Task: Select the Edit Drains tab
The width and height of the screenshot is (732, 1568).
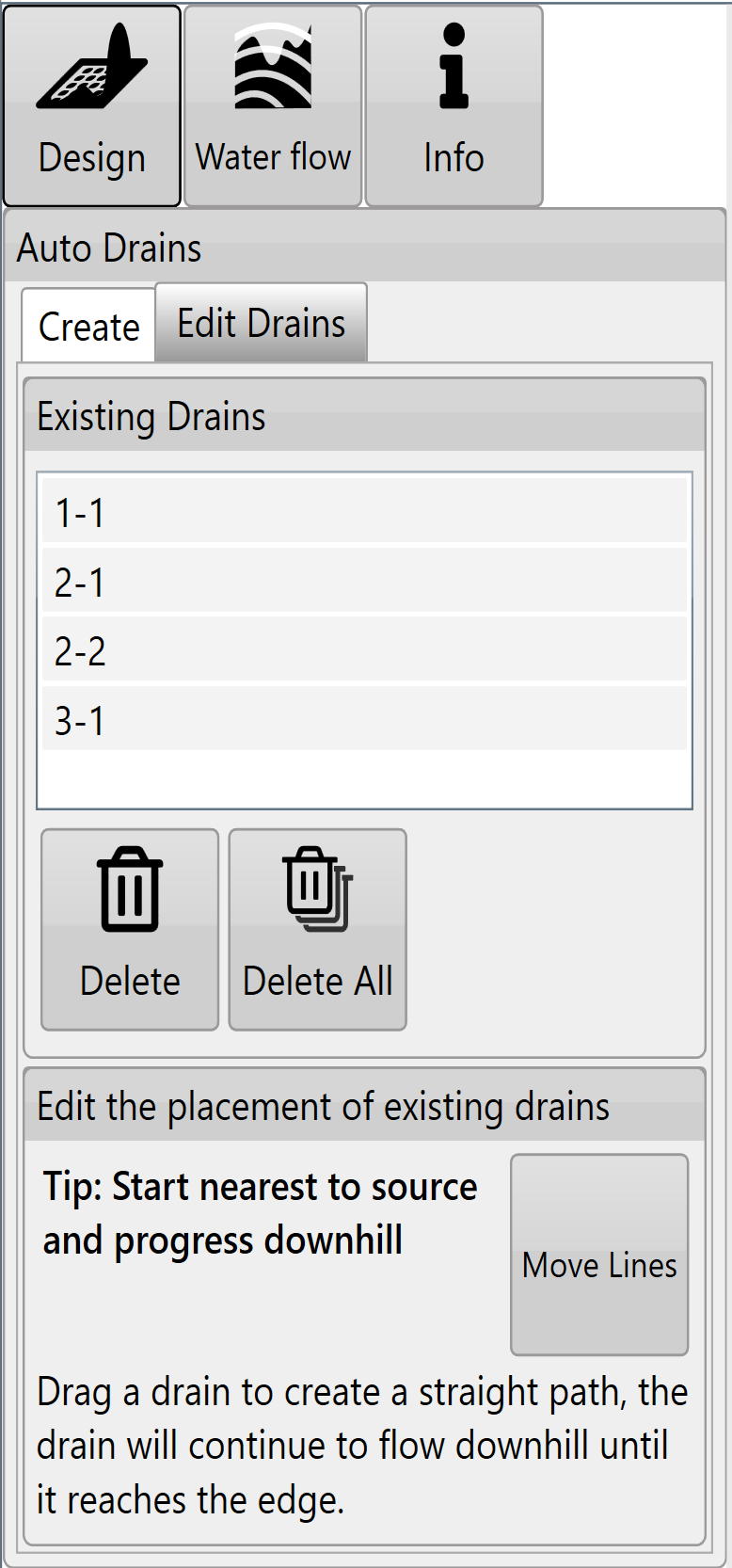Action: pyautogui.click(x=262, y=323)
